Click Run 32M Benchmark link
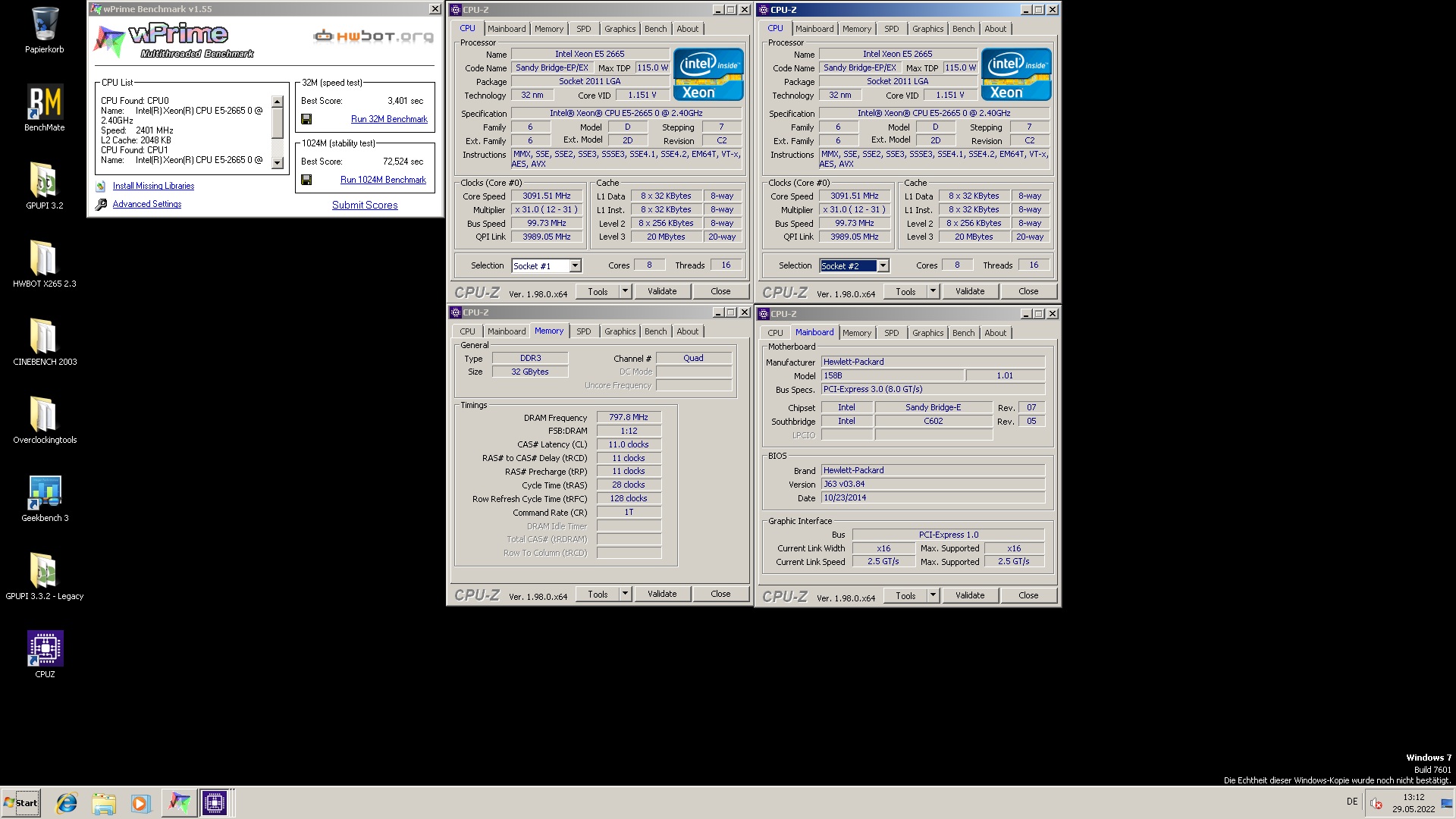Viewport: 1456px width, 819px height. coord(389,119)
